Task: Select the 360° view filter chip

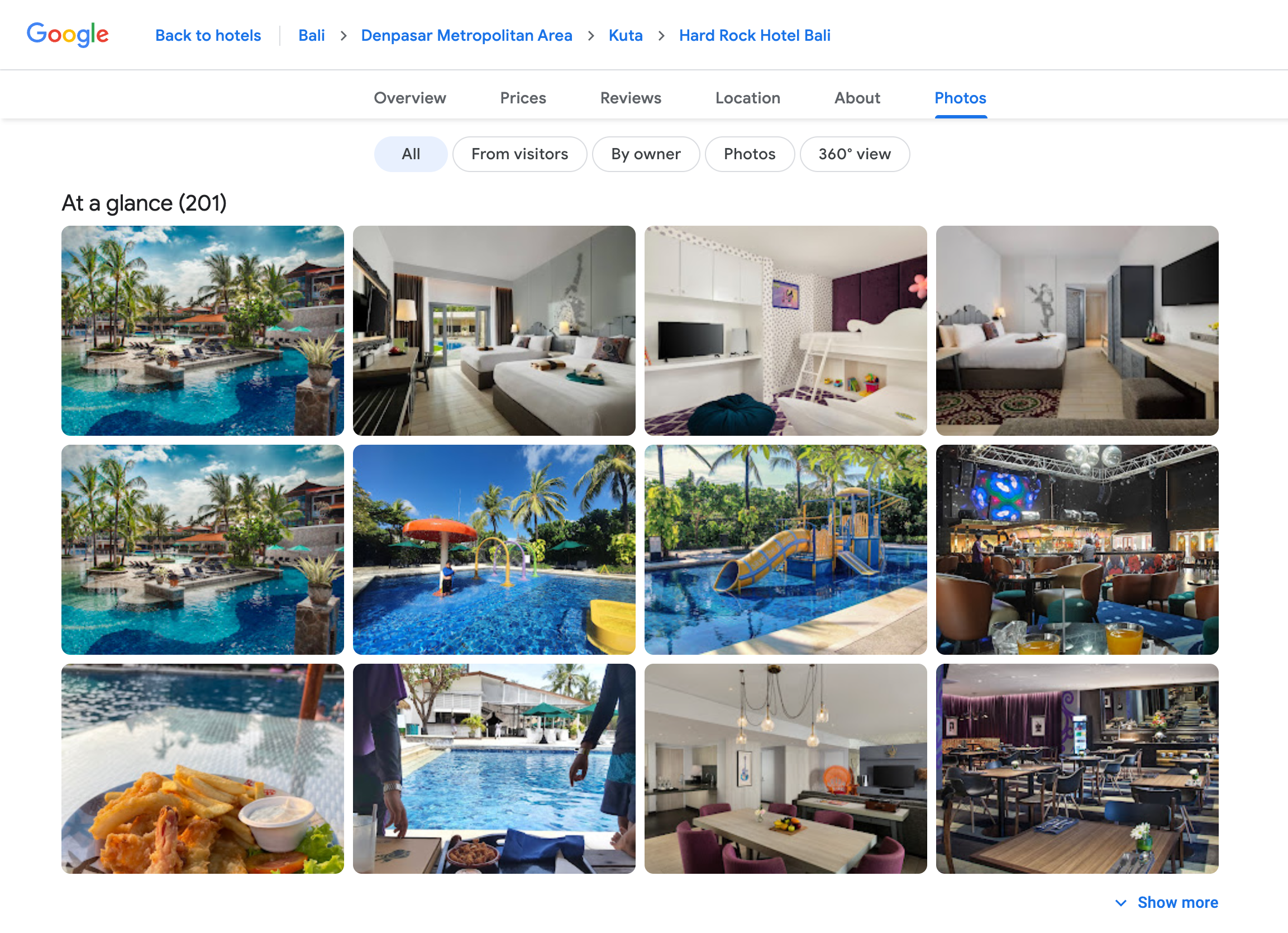Action: coord(854,154)
